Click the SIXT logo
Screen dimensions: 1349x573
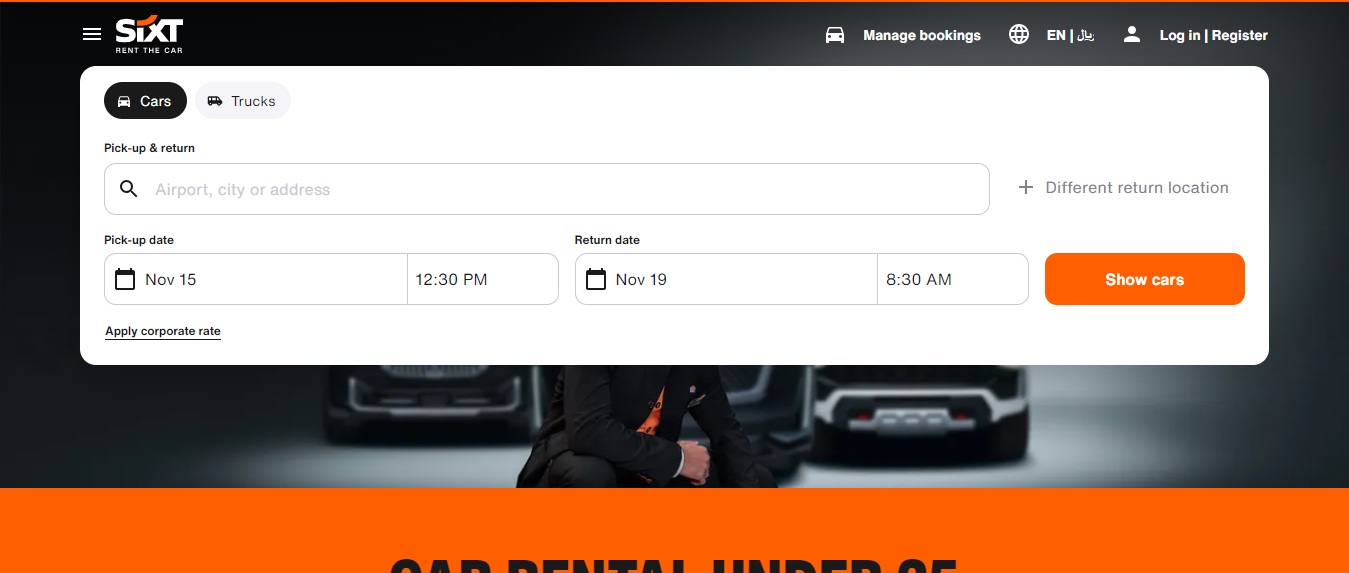[149, 35]
